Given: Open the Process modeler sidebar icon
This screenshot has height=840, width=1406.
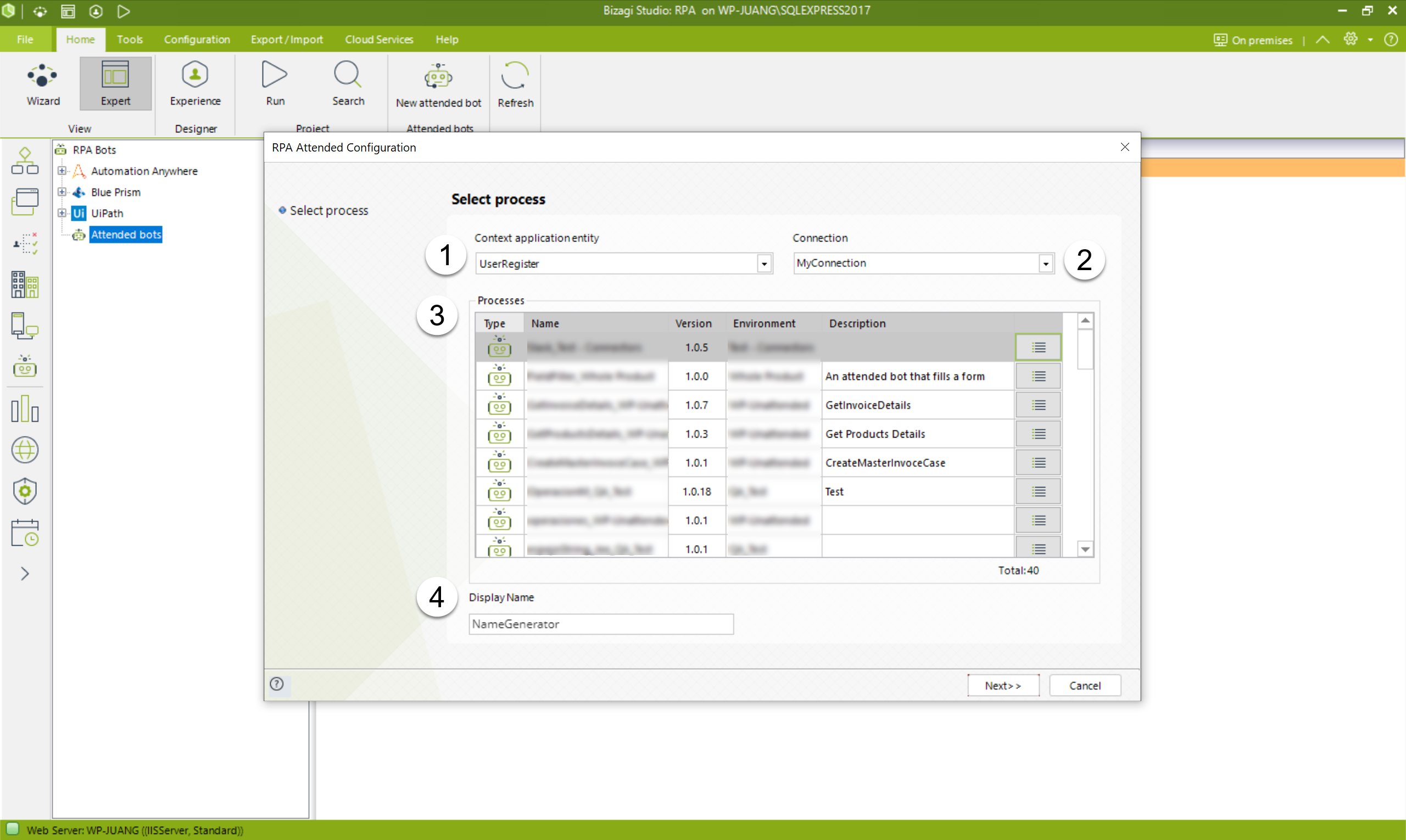Looking at the screenshot, I should 25,161.
